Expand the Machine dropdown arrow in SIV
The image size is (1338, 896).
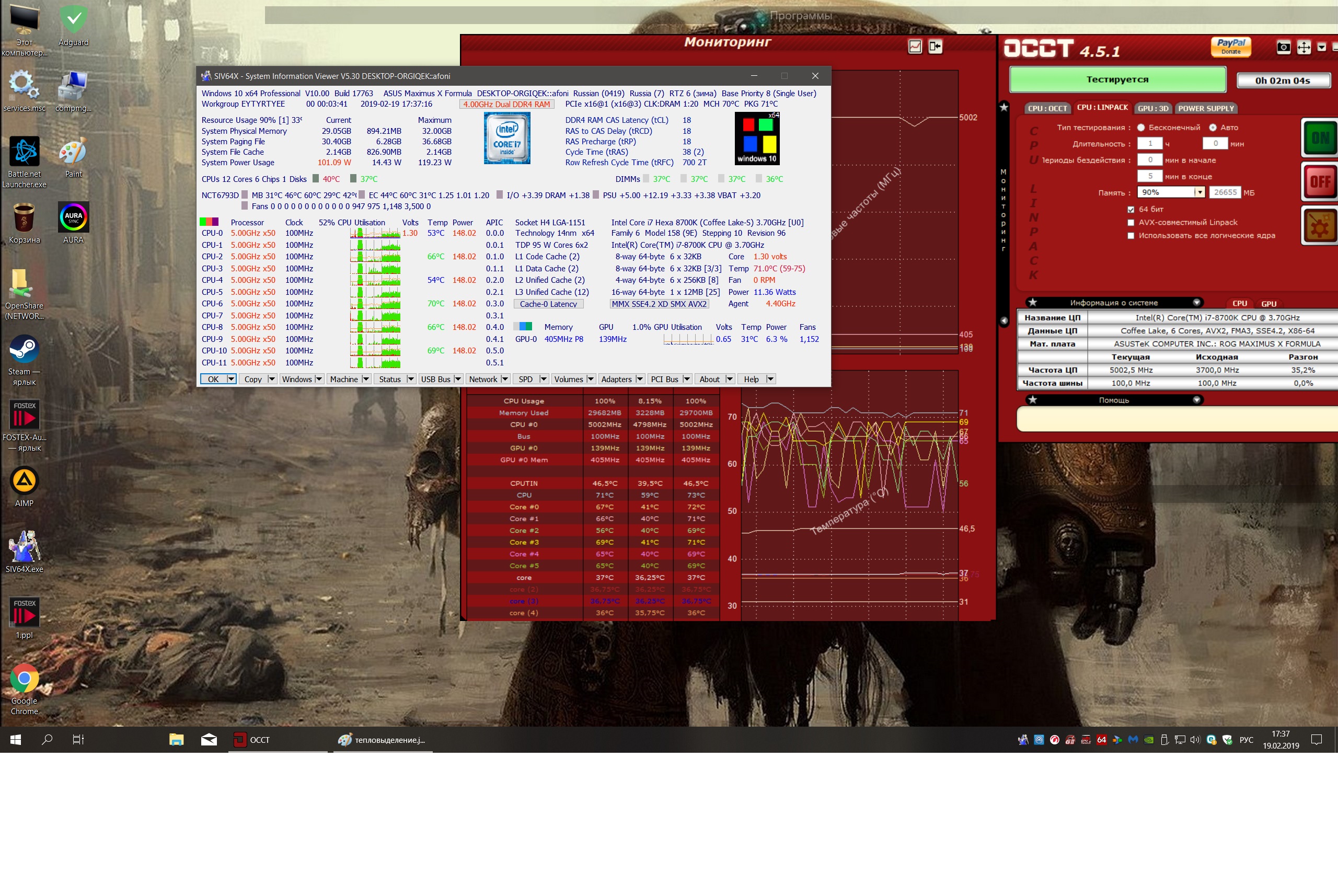(x=366, y=379)
